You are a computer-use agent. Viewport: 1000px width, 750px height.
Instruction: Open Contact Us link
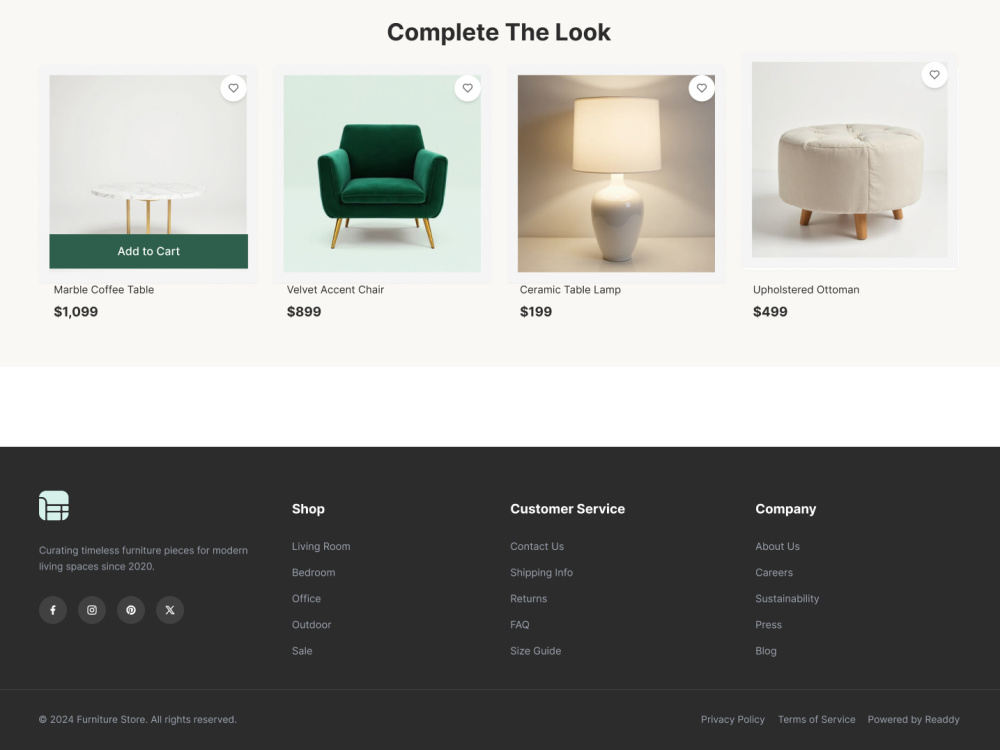point(537,547)
